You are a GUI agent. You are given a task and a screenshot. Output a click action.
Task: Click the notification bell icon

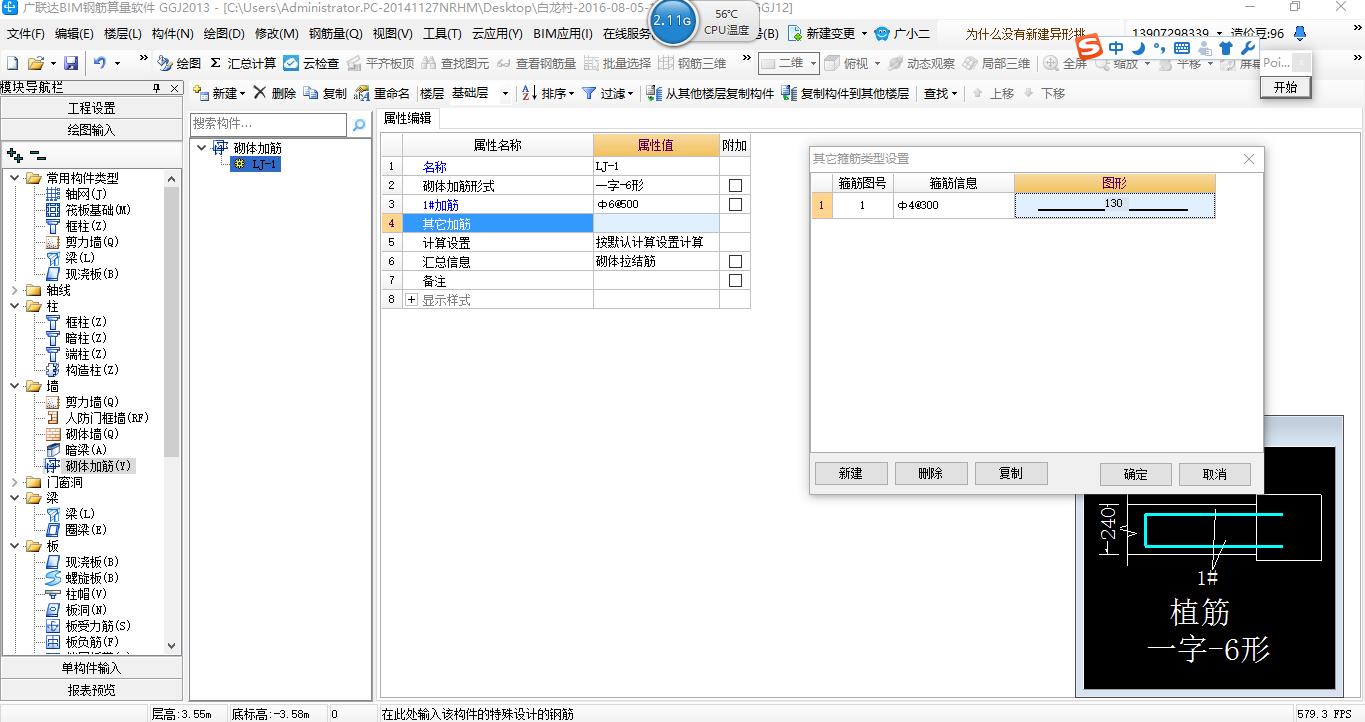click(1300, 33)
